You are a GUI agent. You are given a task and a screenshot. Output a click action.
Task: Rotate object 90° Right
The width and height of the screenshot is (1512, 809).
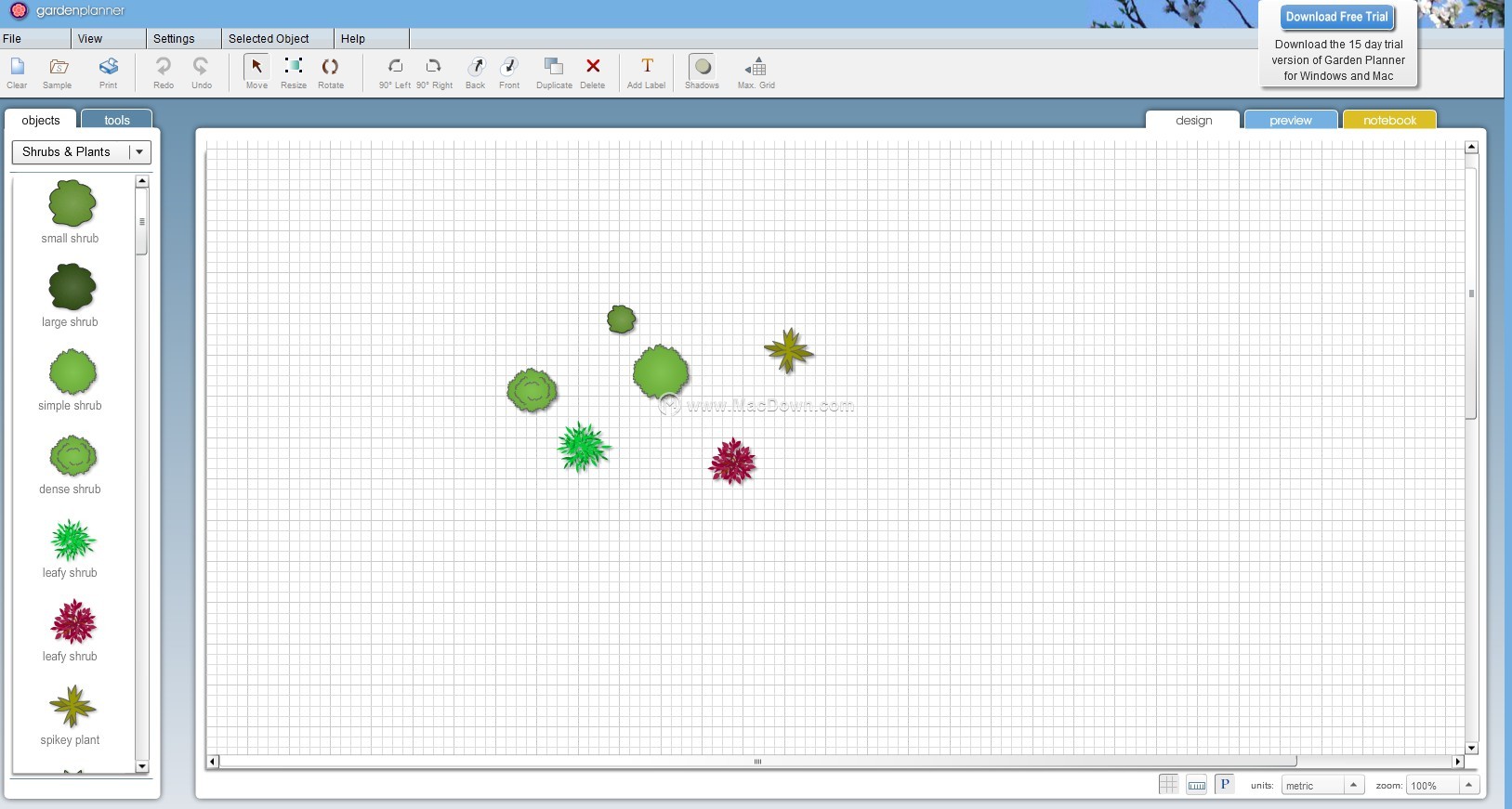coord(434,66)
